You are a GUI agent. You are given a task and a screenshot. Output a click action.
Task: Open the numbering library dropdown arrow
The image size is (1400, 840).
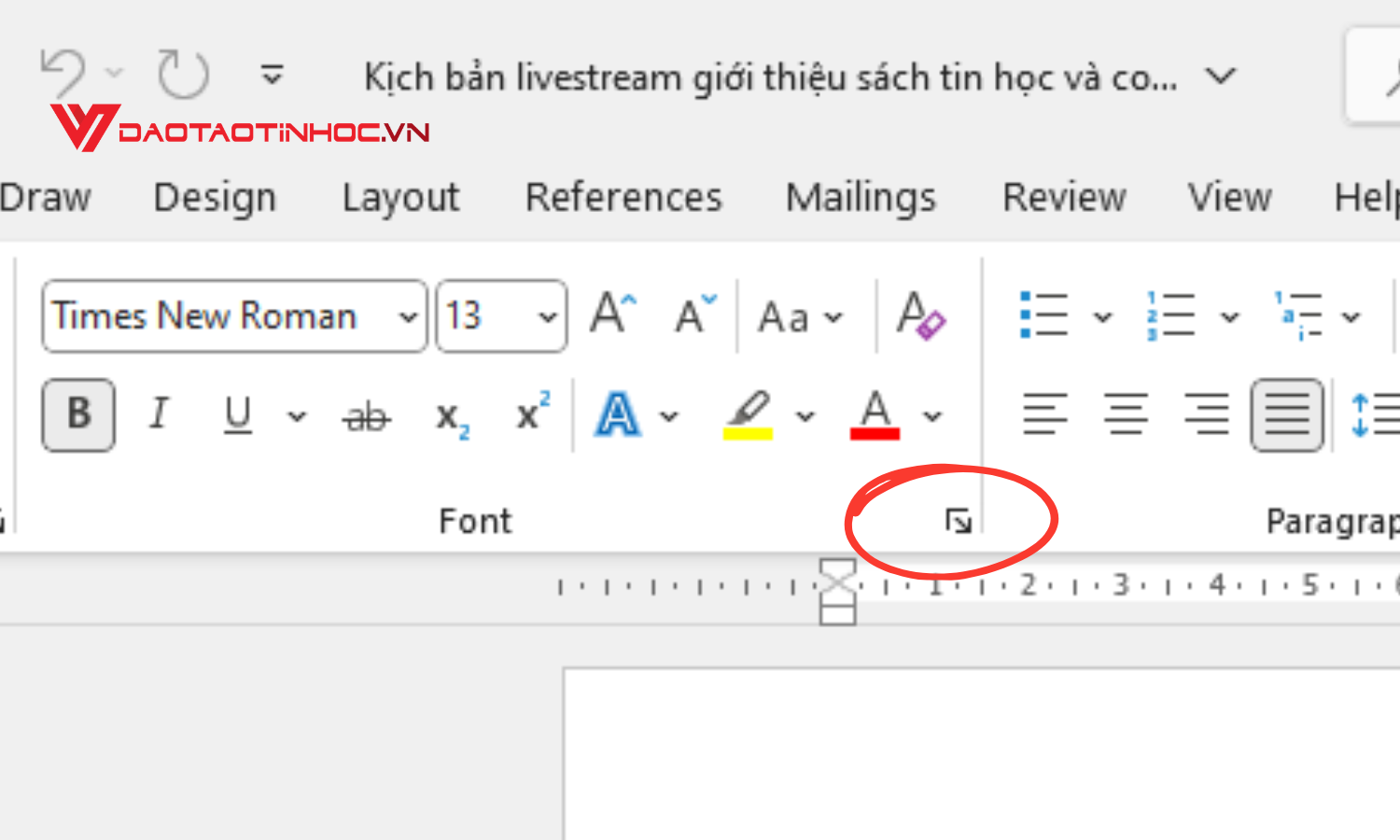tap(1230, 317)
